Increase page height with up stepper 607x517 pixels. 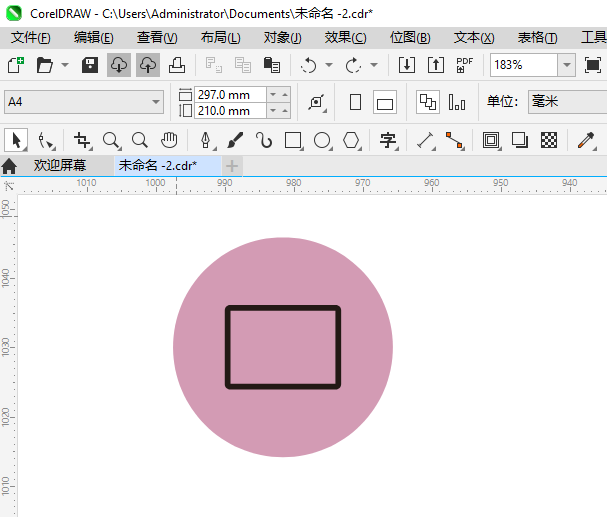285,111
